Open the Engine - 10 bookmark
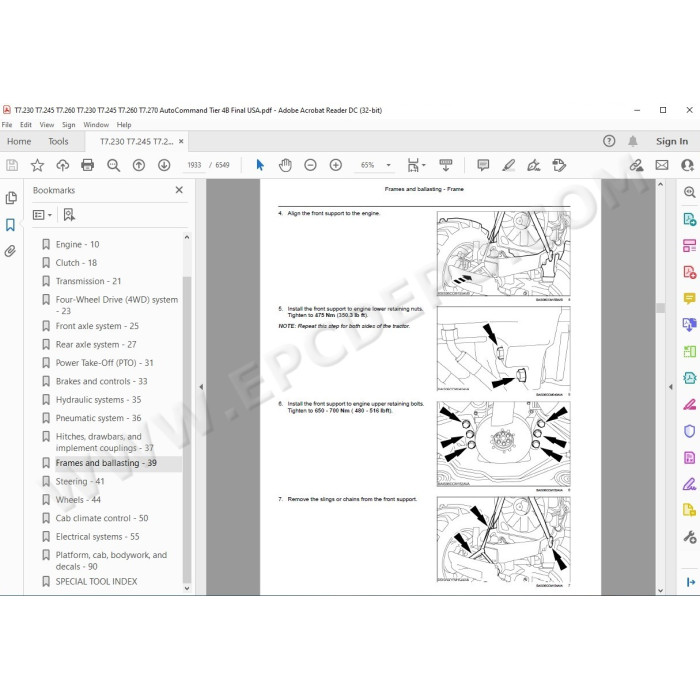Viewport: 700px width, 700px height. (77, 244)
